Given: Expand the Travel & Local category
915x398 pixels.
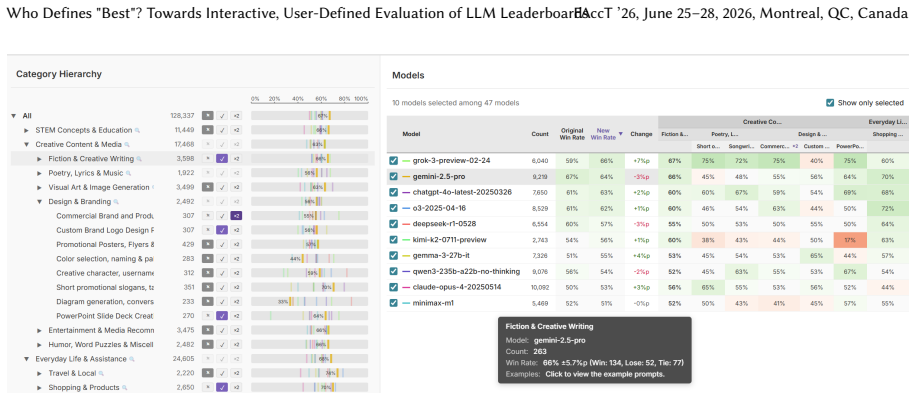Looking at the screenshot, I should click(40, 373).
